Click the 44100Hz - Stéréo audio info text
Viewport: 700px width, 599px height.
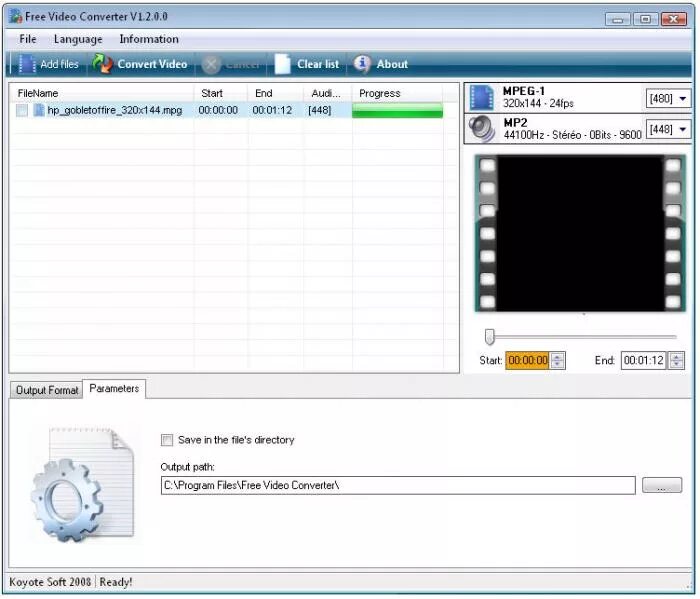pyautogui.click(x=573, y=135)
